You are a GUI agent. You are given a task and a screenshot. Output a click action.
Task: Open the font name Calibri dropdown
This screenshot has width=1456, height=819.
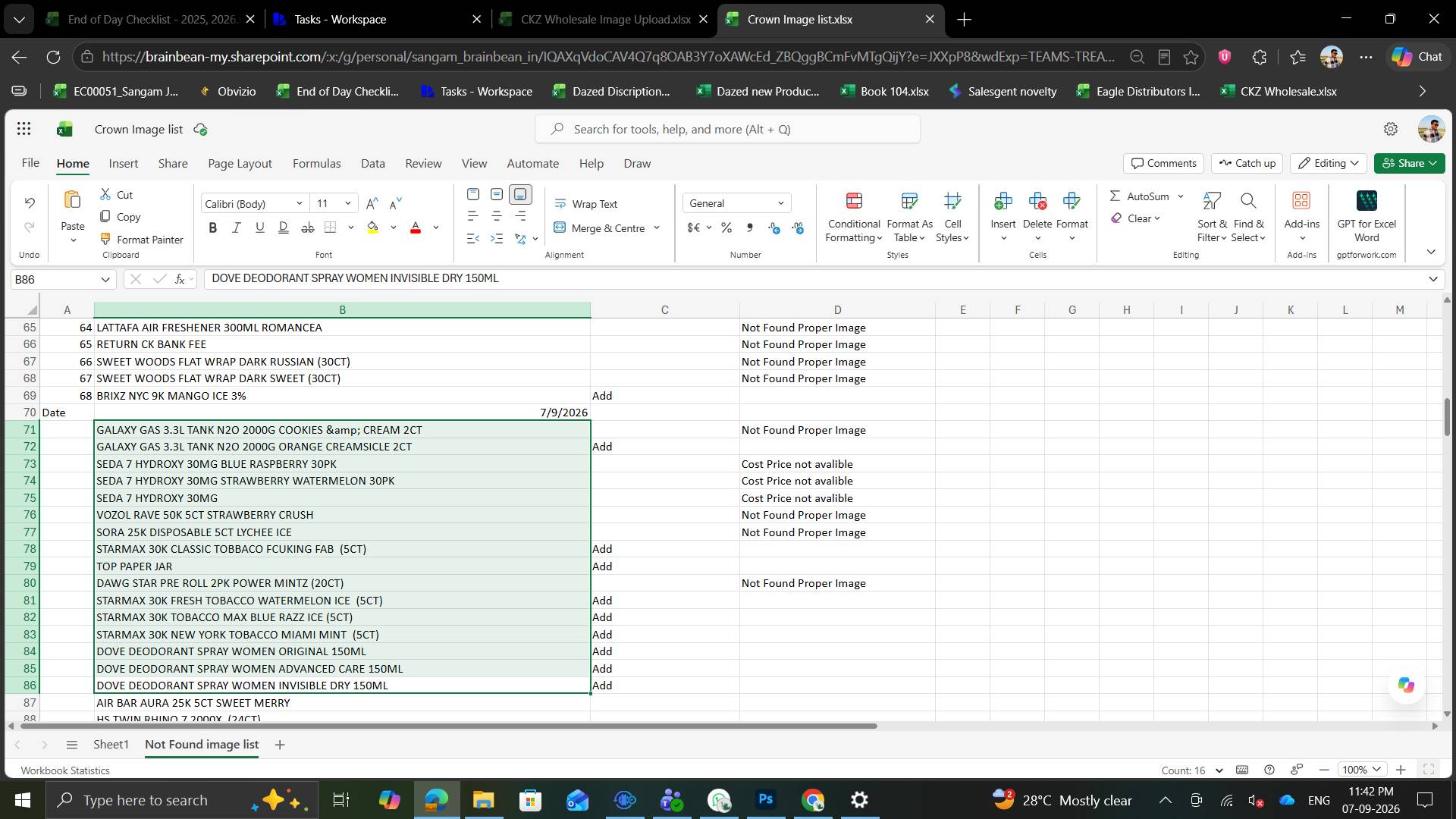(x=254, y=203)
